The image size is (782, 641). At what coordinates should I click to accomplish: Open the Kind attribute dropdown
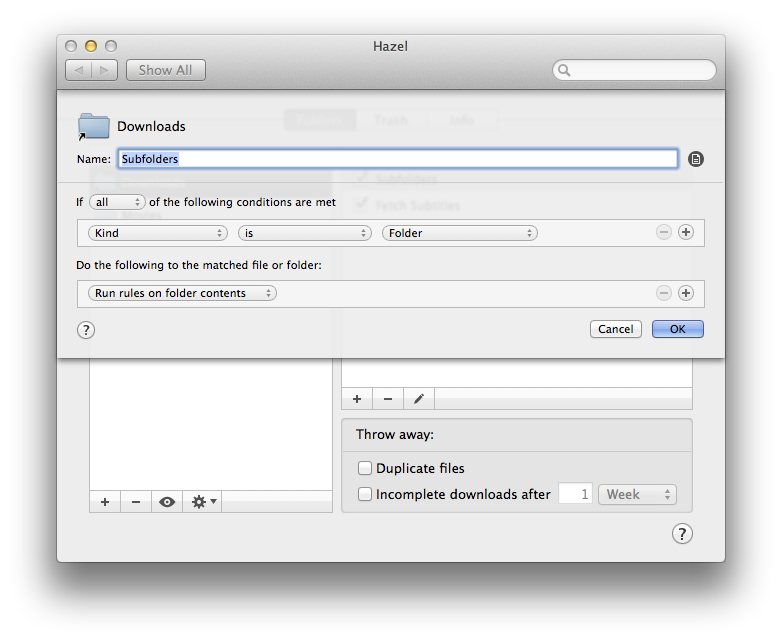click(x=158, y=233)
